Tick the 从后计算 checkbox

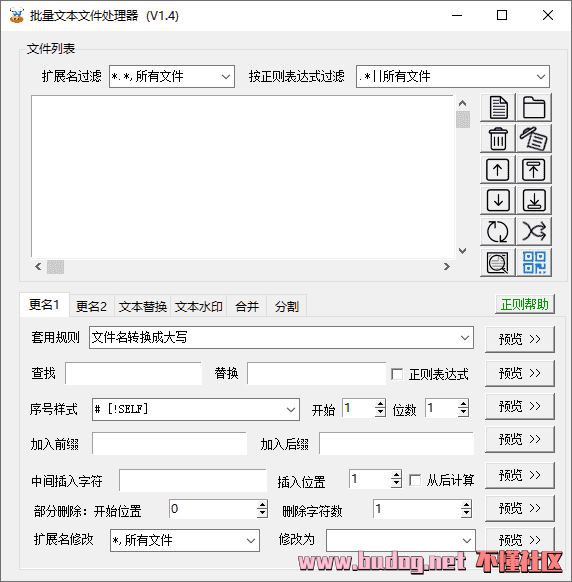point(415,480)
